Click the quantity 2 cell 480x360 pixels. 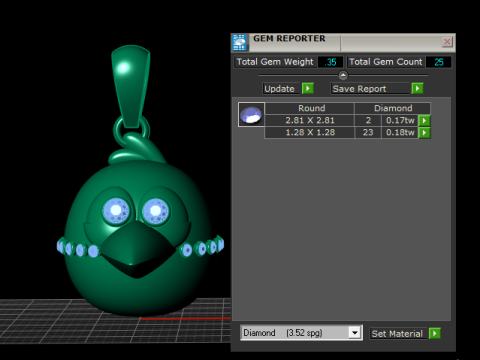point(368,120)
